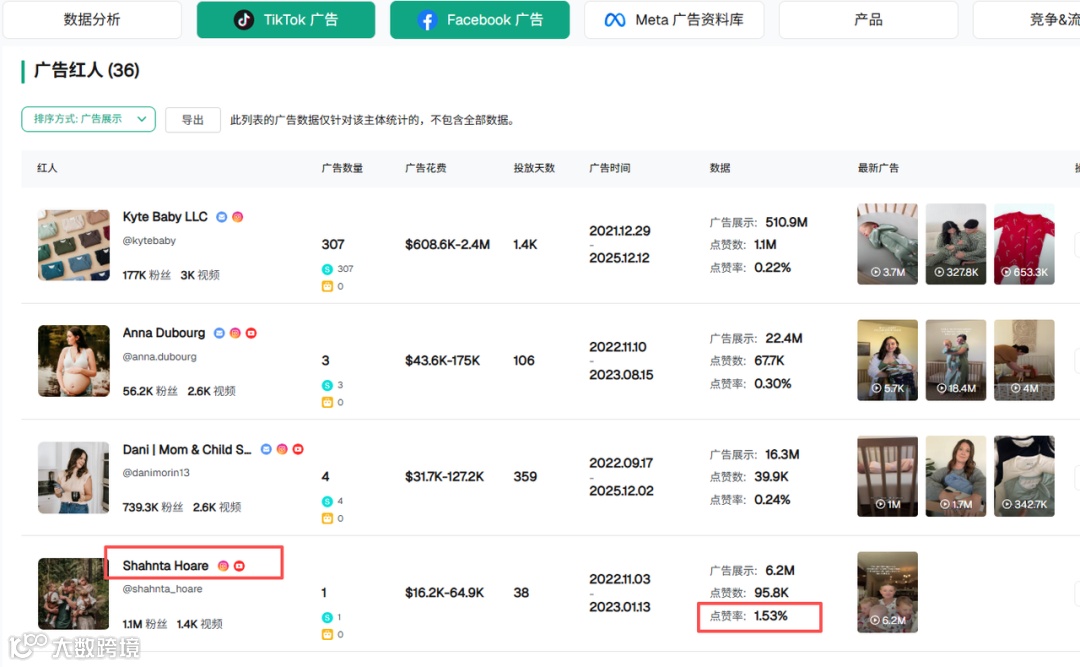Click Dani Mom & Child YouTube icon
Image resolution: width=1080 pixels, height=667 pixels.
tap(298, 449)
